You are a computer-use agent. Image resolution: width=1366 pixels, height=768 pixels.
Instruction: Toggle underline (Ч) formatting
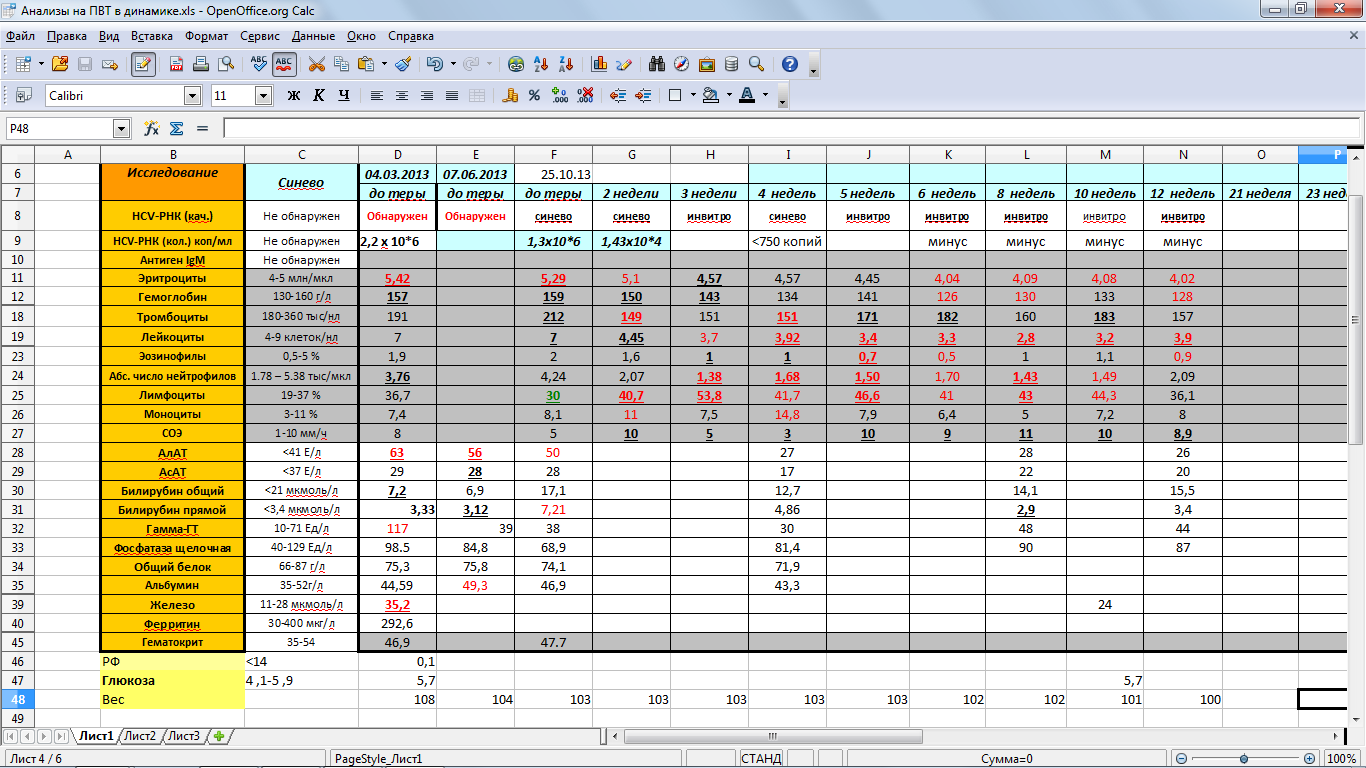pyautogui.click(x=344, y=96)
